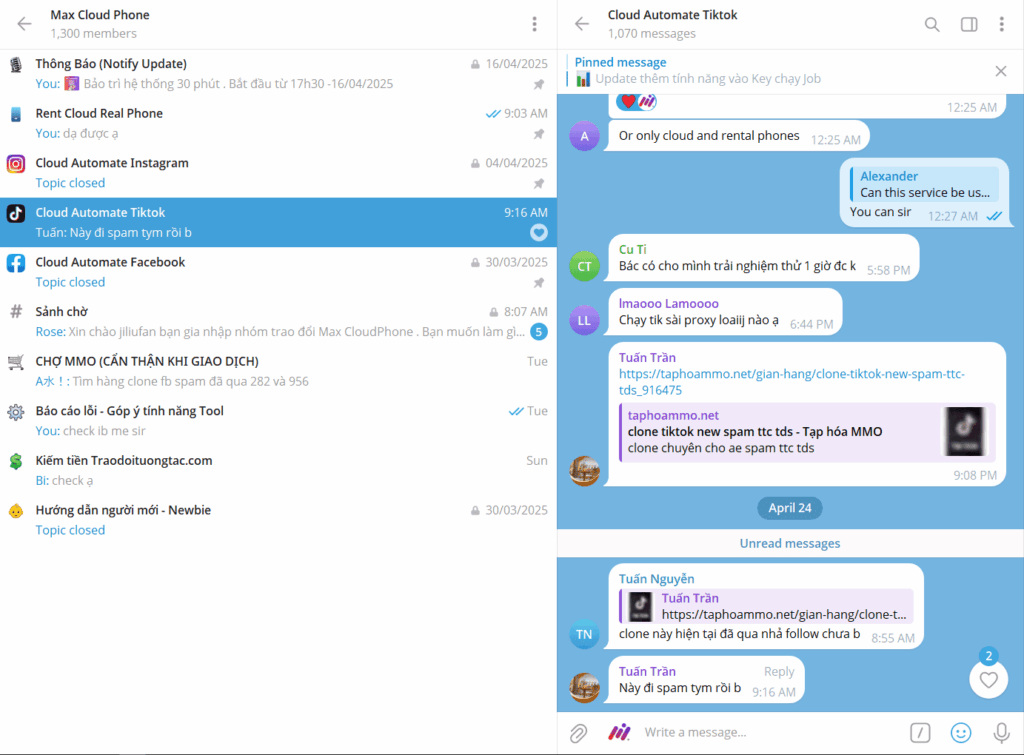This screenshot has height=755, width=1024.
Task: Click Reply on Tuấn Trần's last message
Action: (779, 671)
